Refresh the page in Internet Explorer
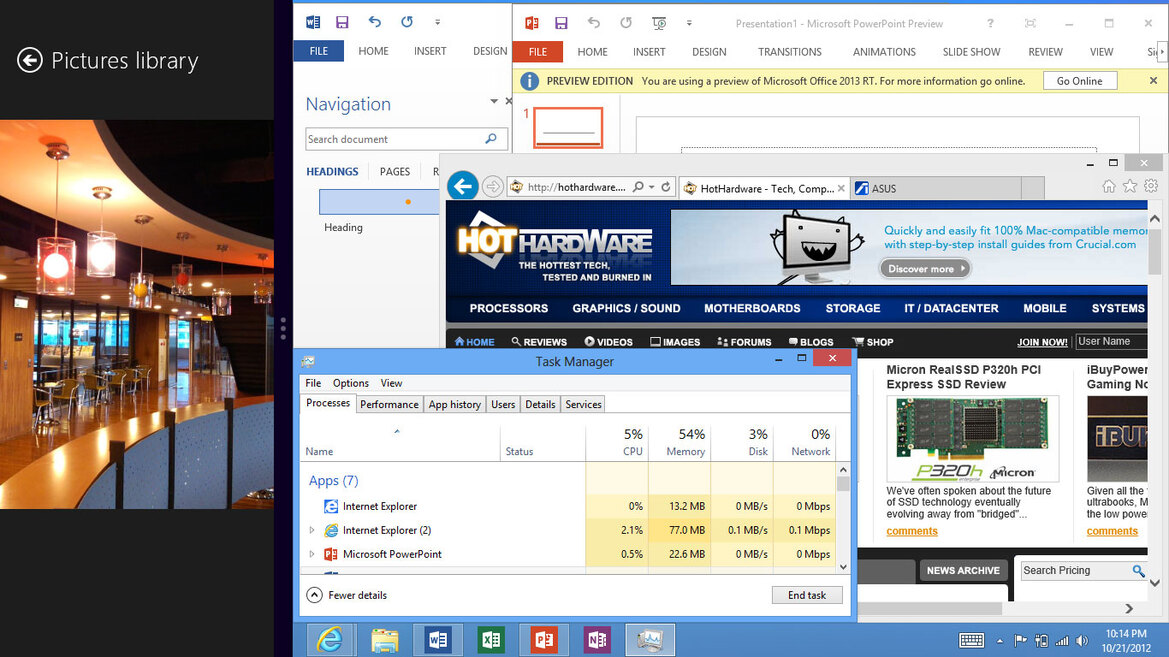The height and width of the screenshot is (657, 1169). 666,187
